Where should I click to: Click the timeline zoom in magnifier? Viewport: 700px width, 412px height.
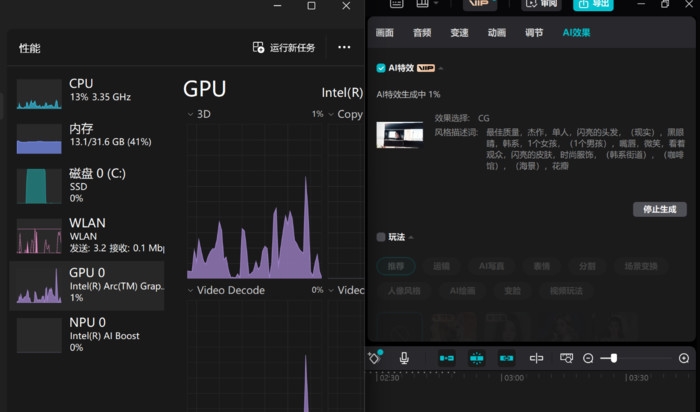point(683,358)
